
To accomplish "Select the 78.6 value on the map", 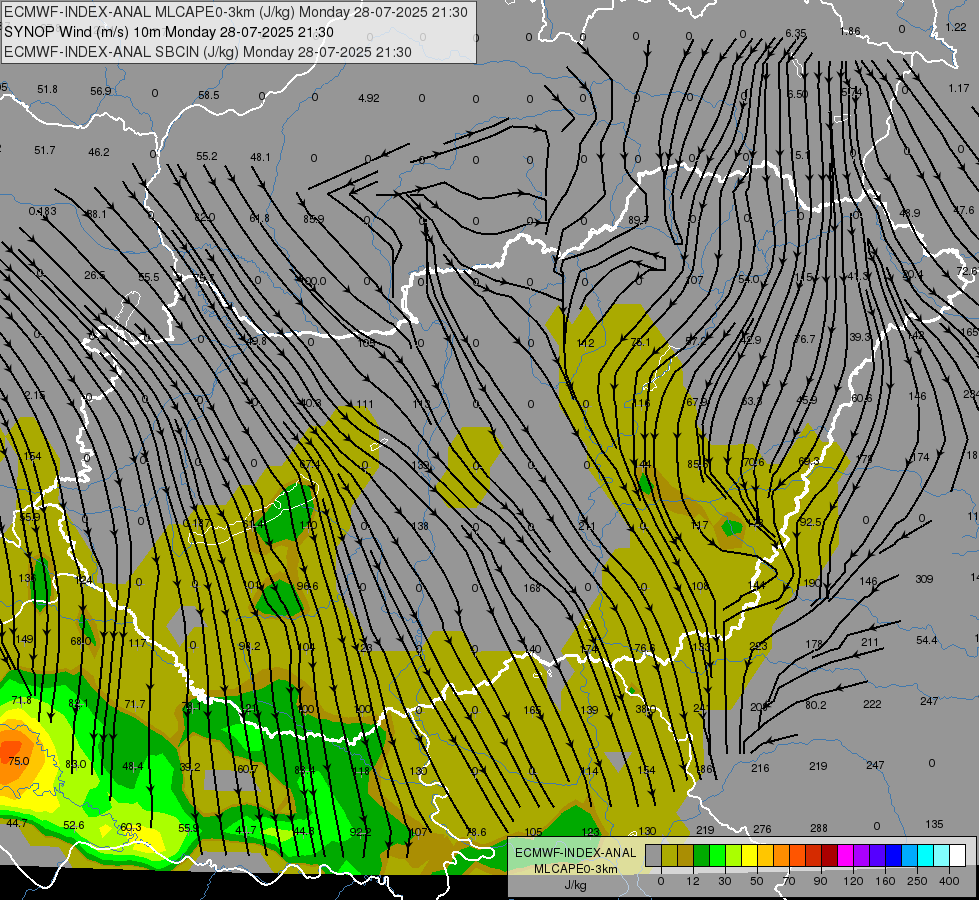I will click(476, 832).
